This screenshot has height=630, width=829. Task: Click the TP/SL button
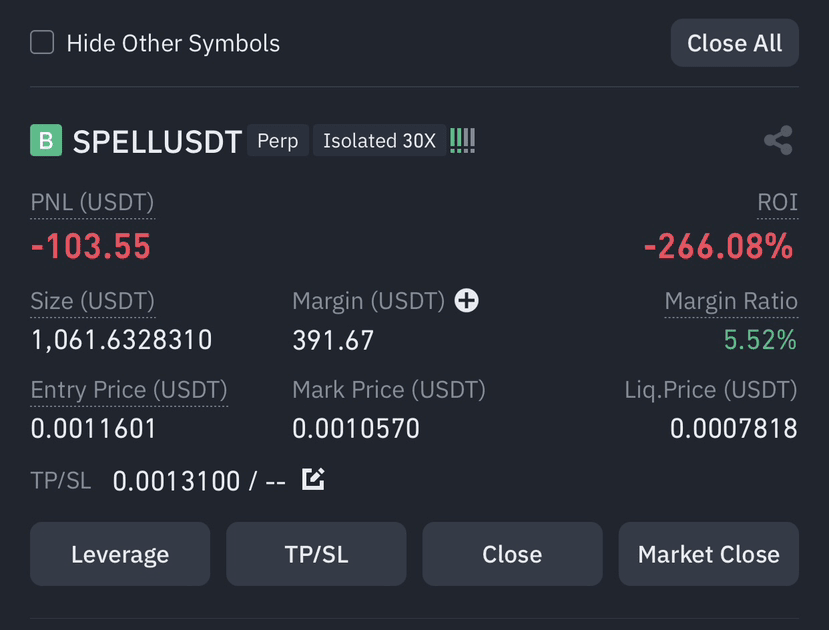click(316, 554)
